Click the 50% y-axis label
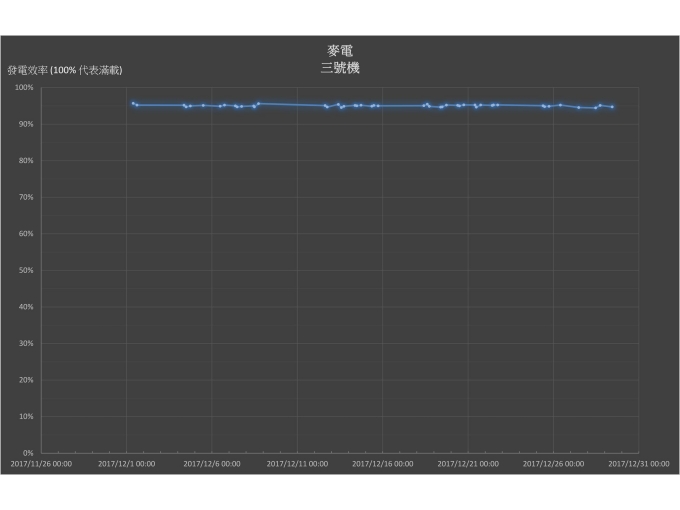The image size is (680, 510). click(27, 270)
